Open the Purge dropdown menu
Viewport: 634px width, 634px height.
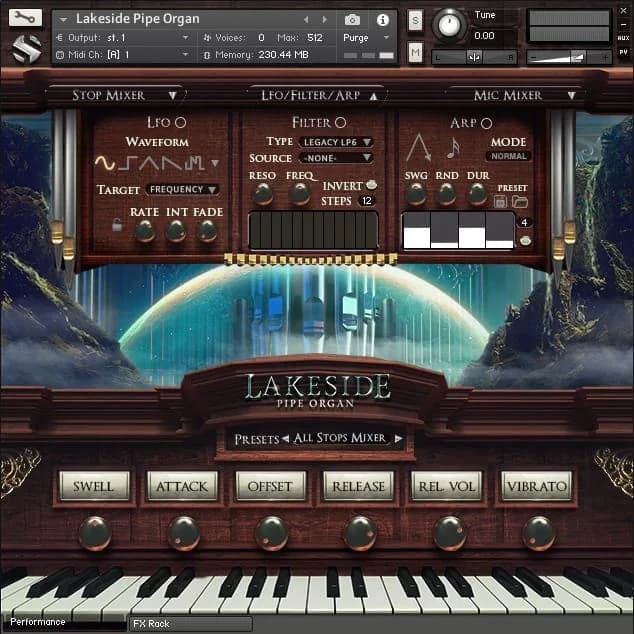pyautogui.click(x=366, y=38)
